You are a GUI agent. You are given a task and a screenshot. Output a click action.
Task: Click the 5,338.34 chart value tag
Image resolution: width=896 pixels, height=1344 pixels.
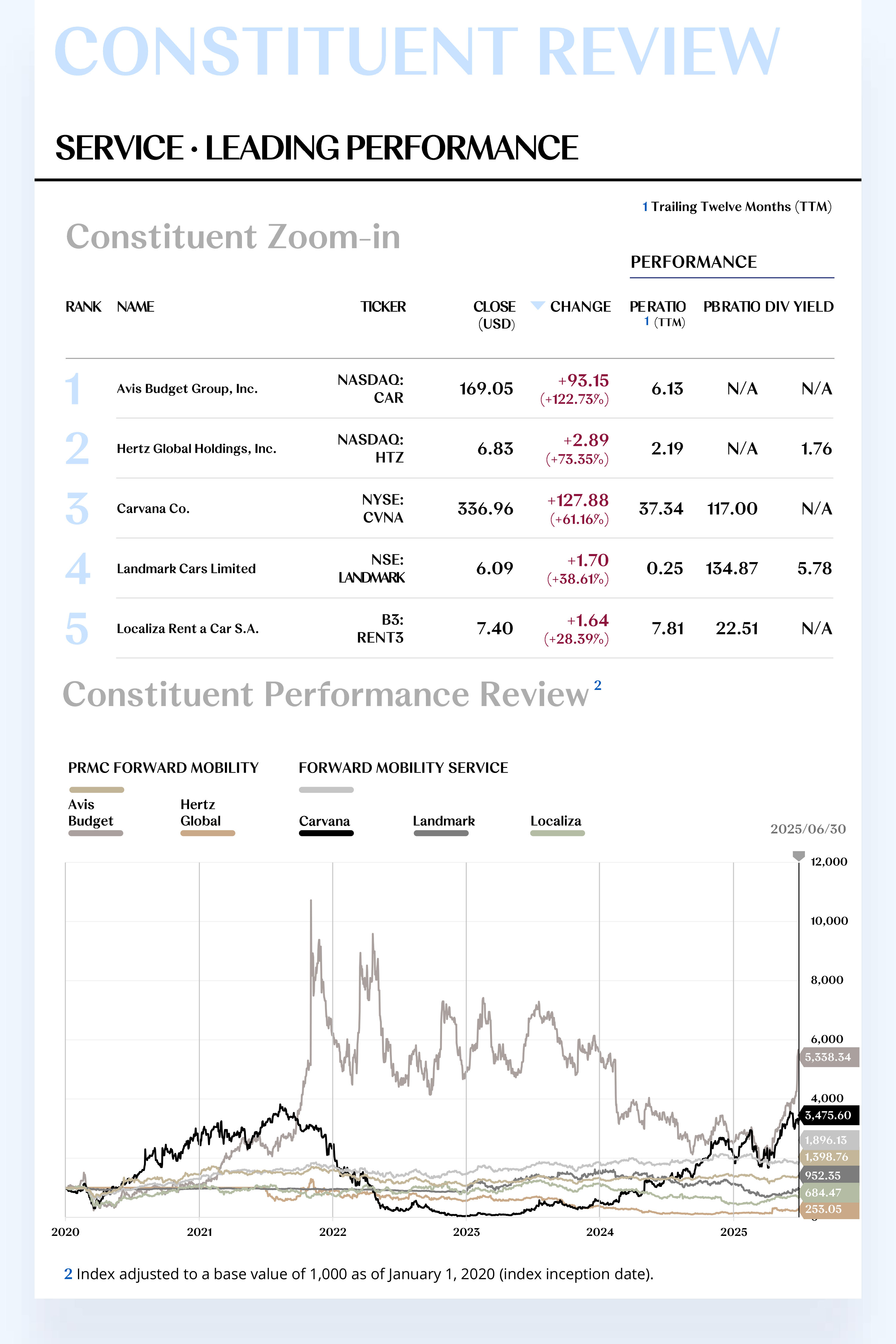pyautogui.click(x=829, y=1057)
